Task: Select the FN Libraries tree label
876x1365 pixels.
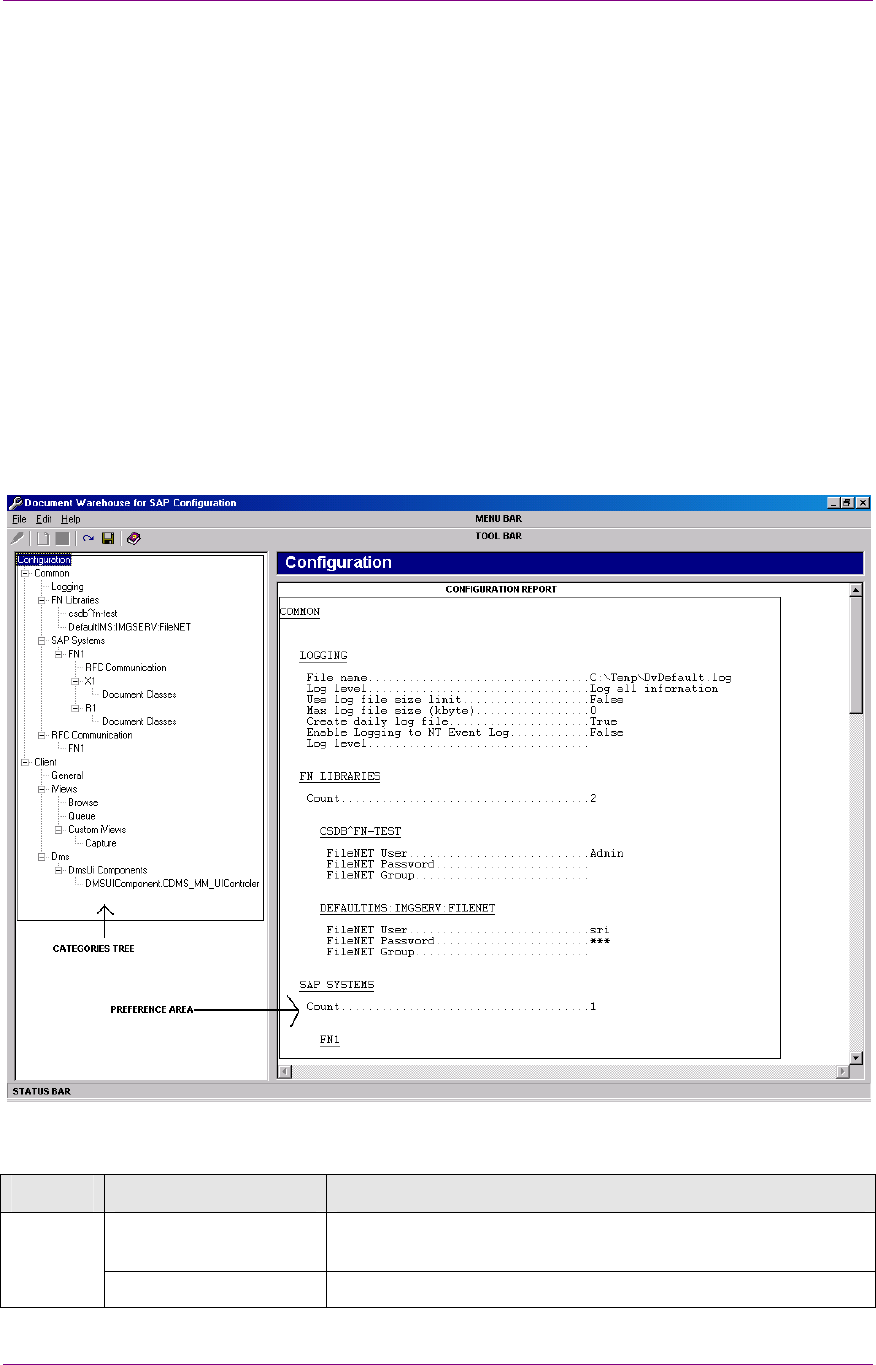Action: tap(75, 600)
